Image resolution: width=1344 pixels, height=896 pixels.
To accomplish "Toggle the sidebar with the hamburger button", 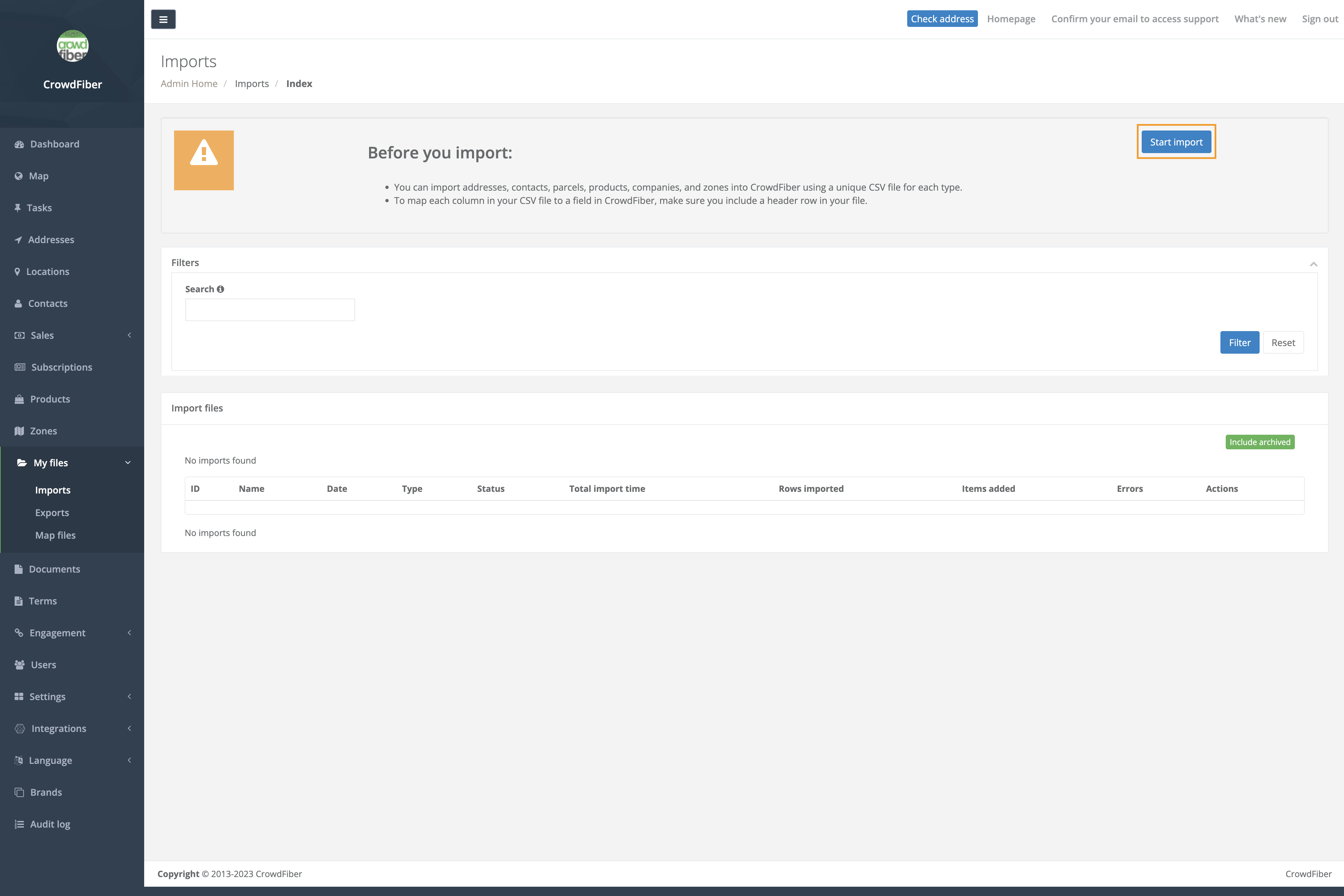I will 163,19.
